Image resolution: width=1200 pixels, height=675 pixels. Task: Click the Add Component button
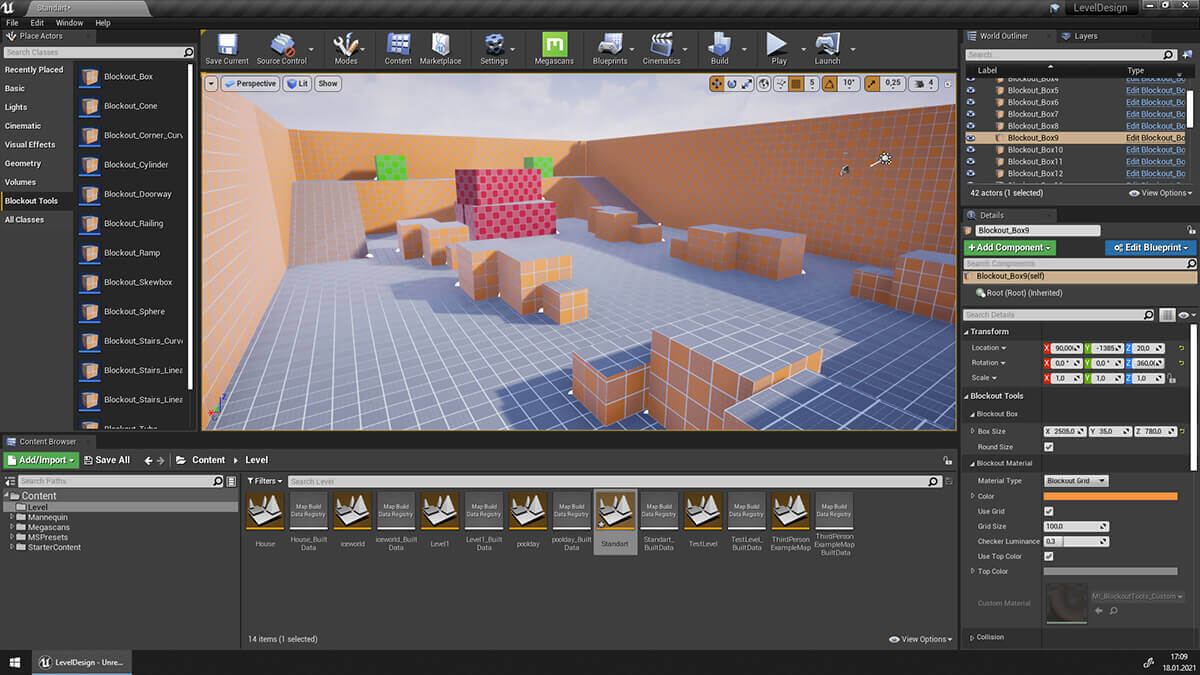click(1010, 247)
